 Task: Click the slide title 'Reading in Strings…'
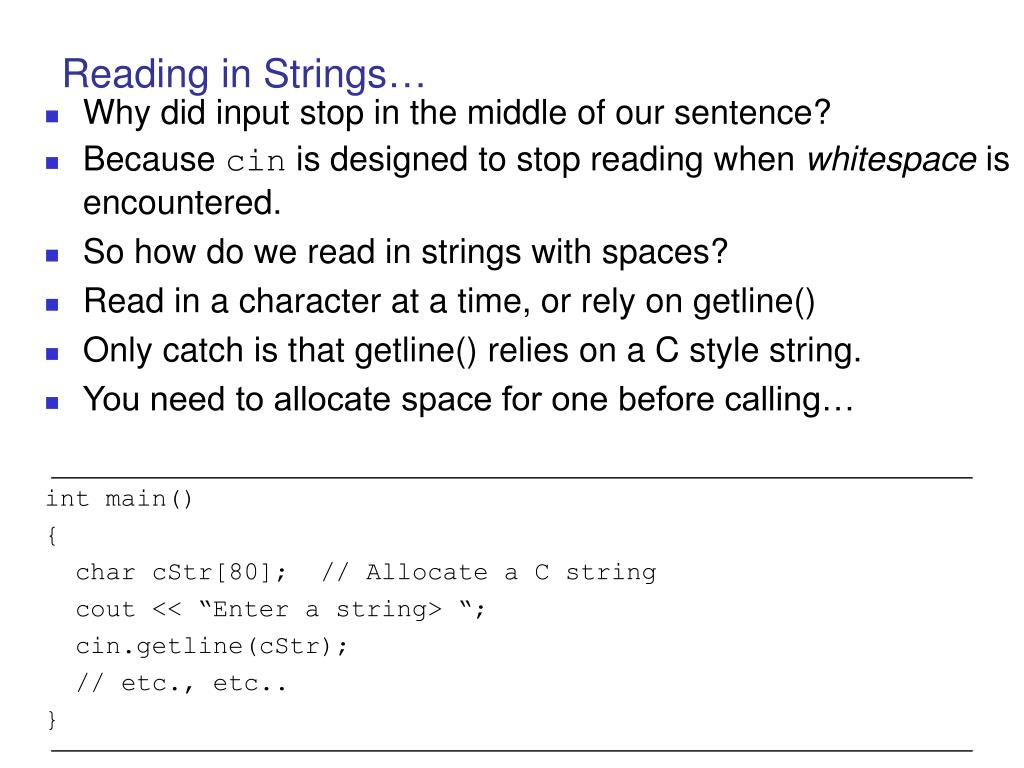(x=244, y=74)
